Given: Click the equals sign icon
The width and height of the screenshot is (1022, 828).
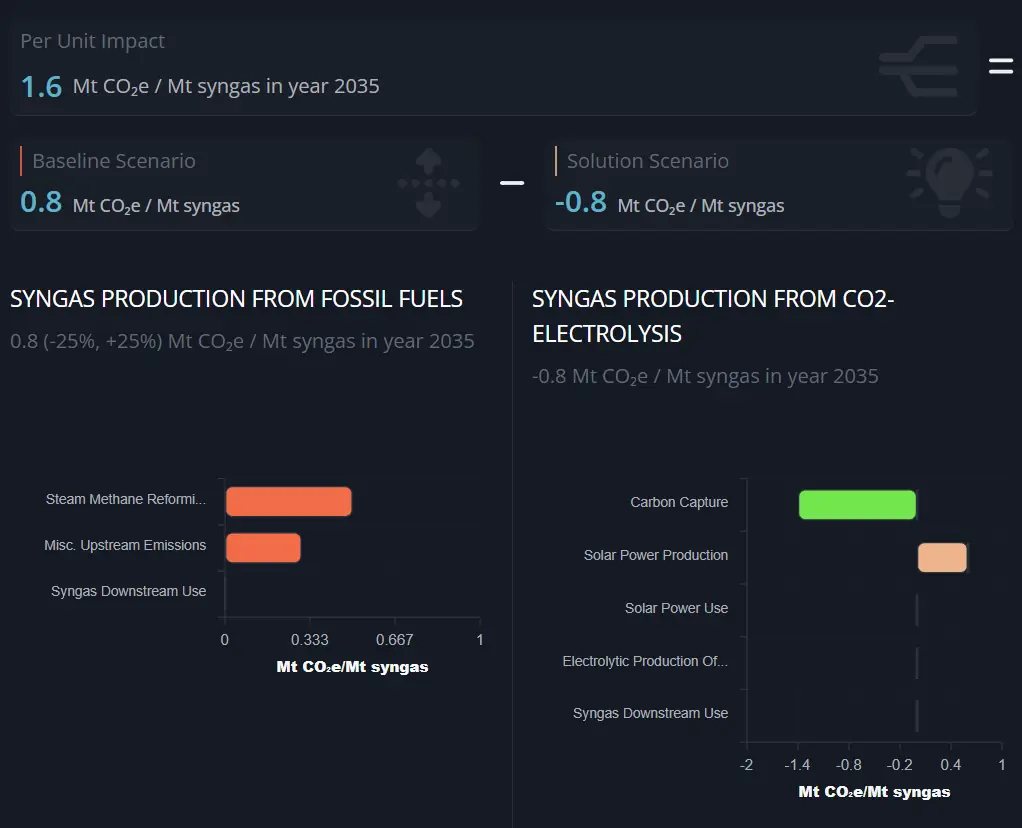Looking at the screenshot, I should point(1001,67).
